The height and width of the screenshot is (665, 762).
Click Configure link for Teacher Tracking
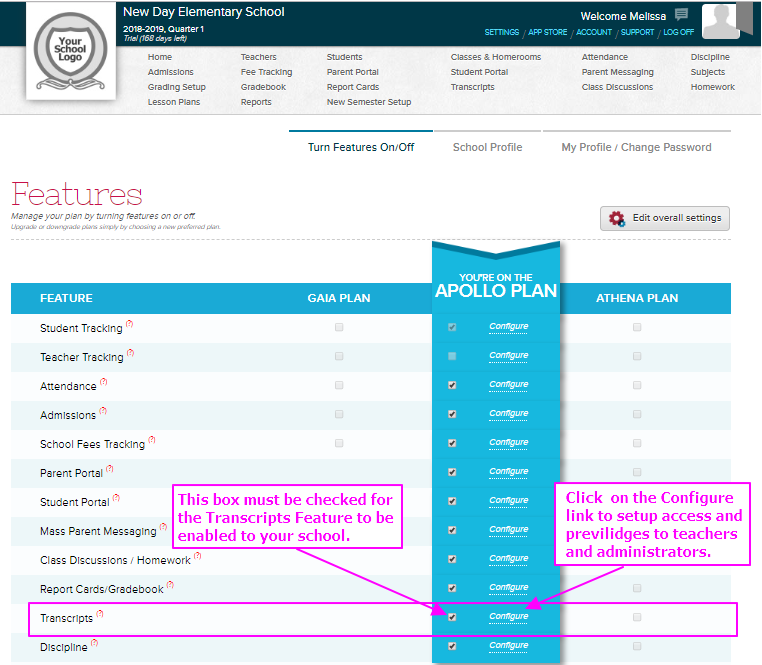pyautogui.click(x=508, y=355)
